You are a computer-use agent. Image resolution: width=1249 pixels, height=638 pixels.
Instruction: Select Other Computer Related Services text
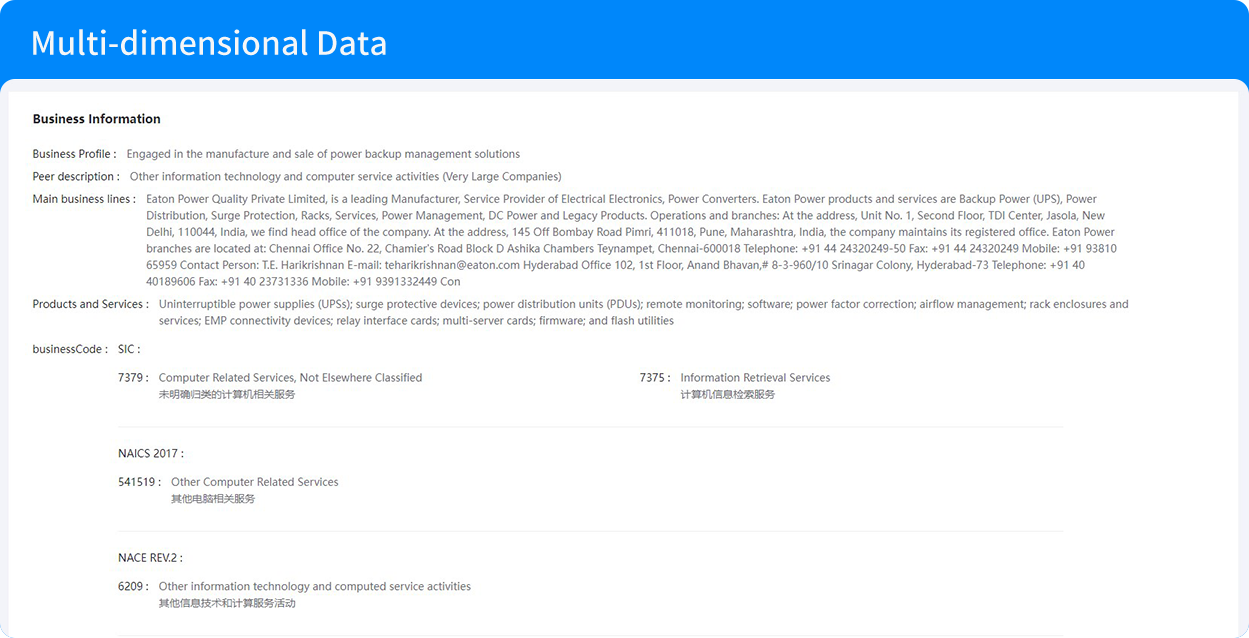[x=254, y=482]
